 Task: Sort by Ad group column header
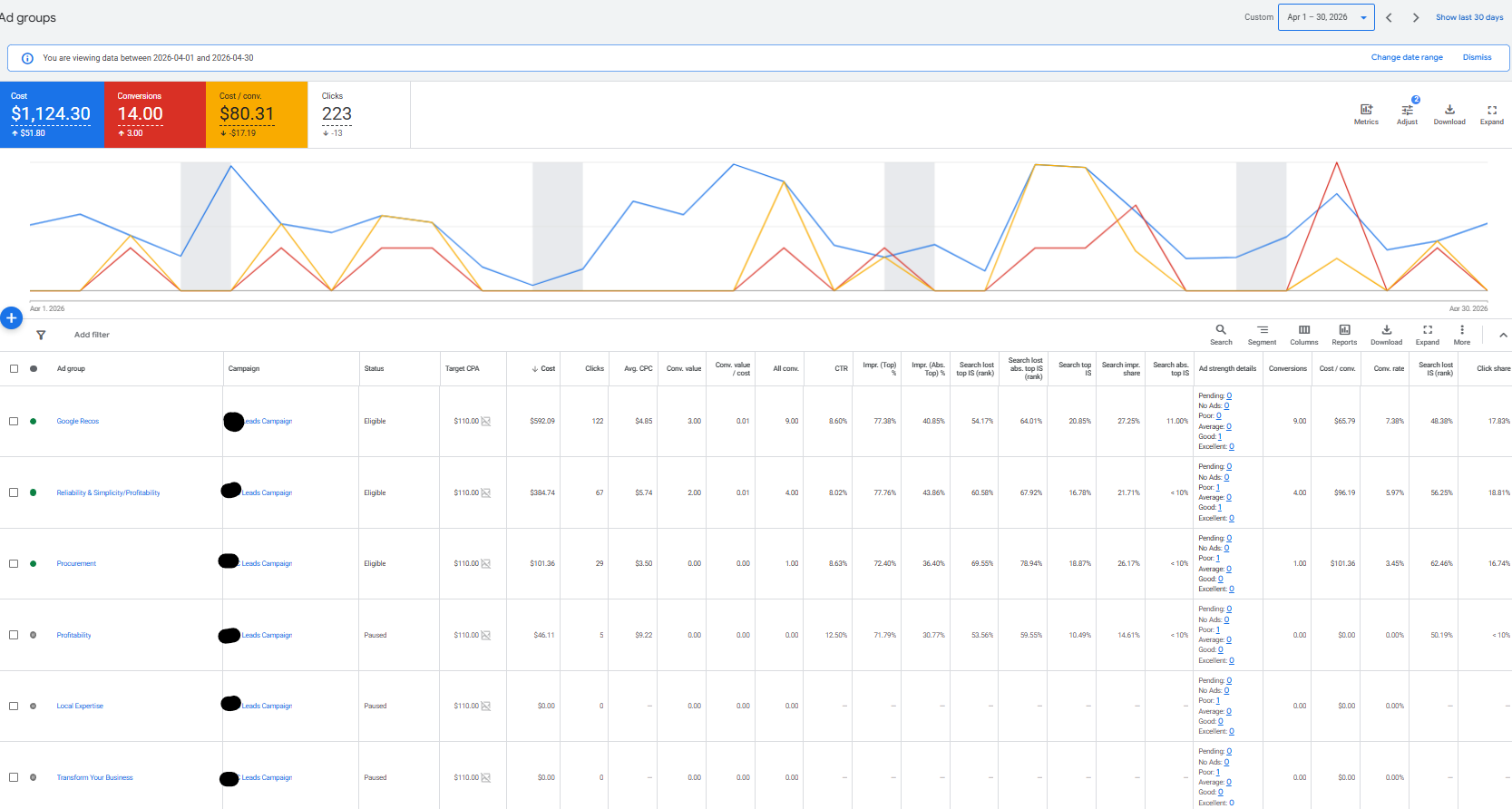coord(71,368)
